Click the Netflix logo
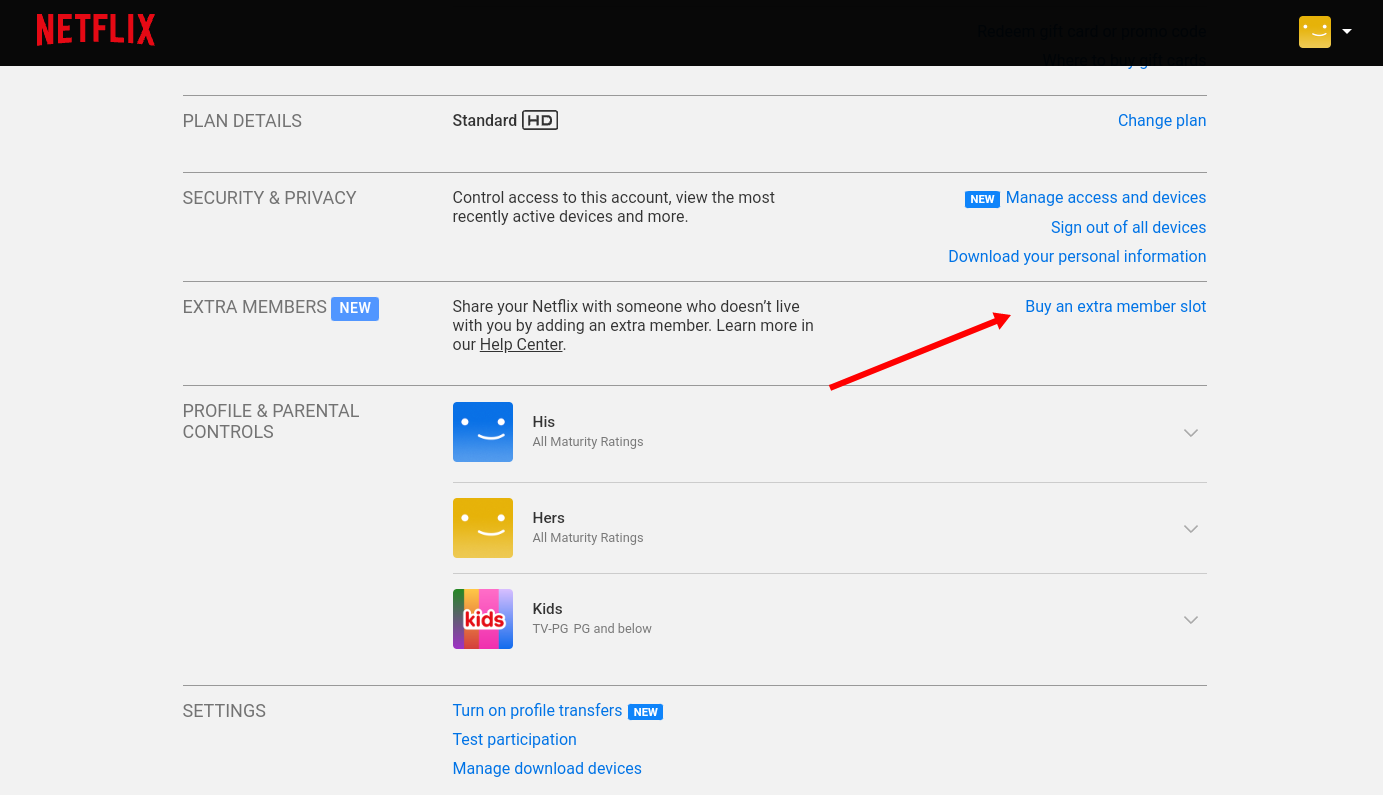 click(95, 29)
